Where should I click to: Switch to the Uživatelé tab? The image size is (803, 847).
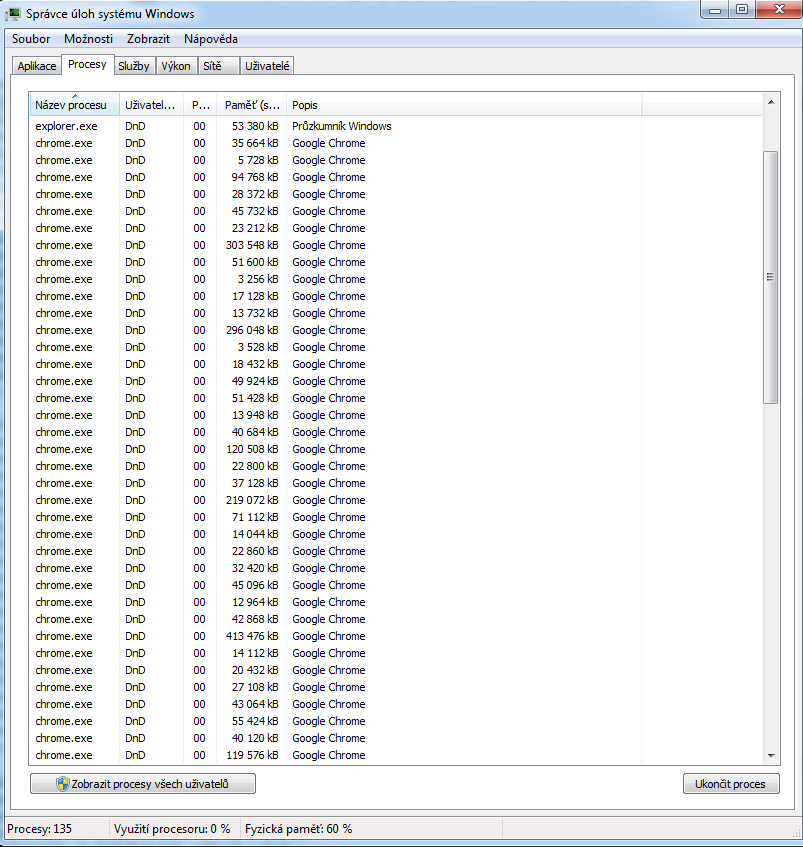[267, 66]
